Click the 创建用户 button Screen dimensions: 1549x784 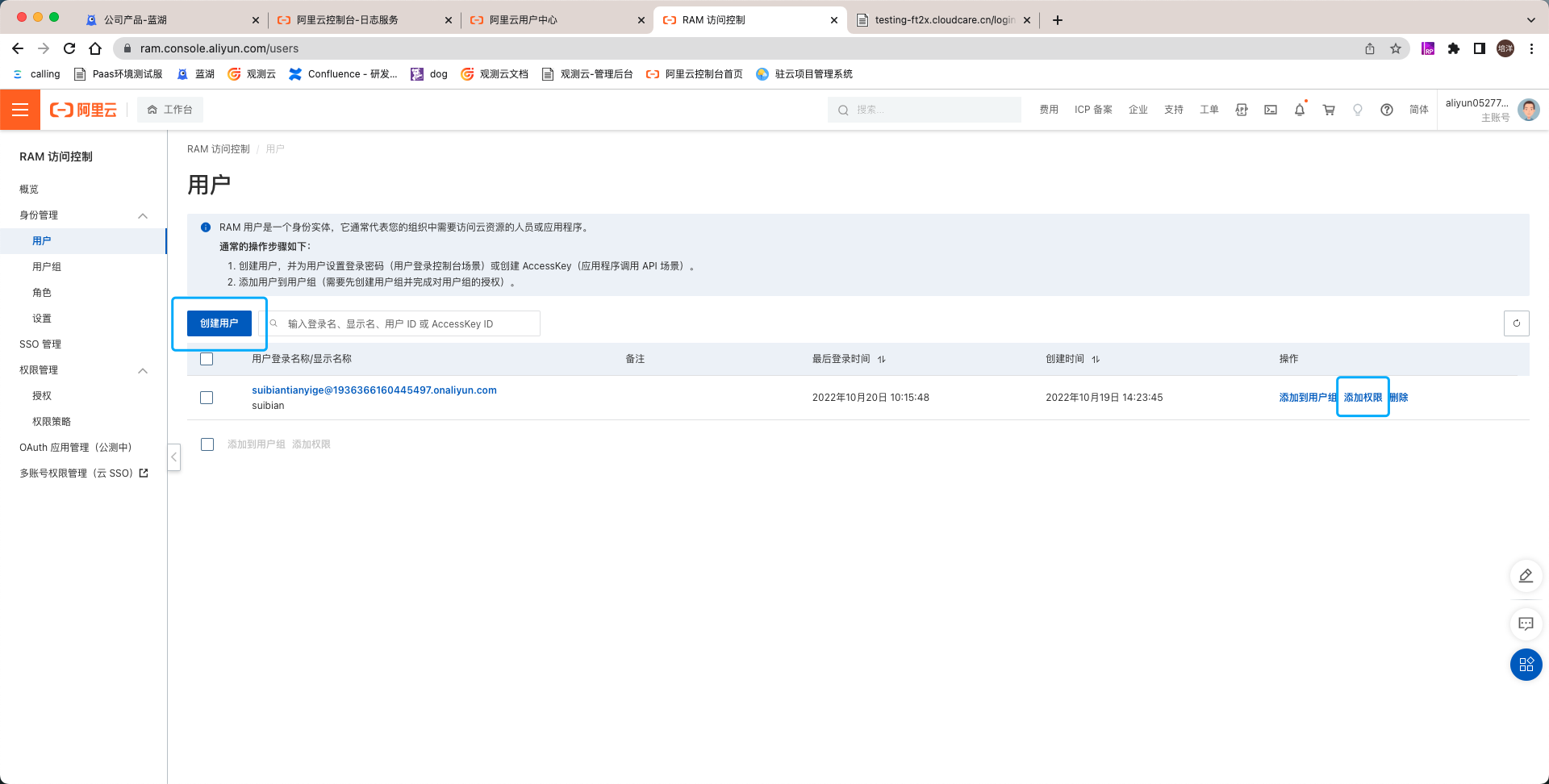tap(219, 323)
